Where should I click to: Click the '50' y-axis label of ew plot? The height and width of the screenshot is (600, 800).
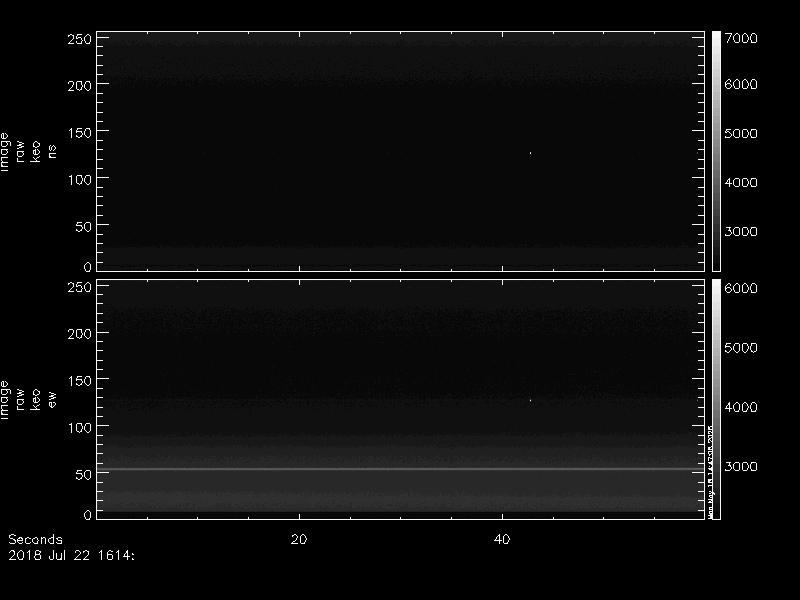[x=84, y=474]
